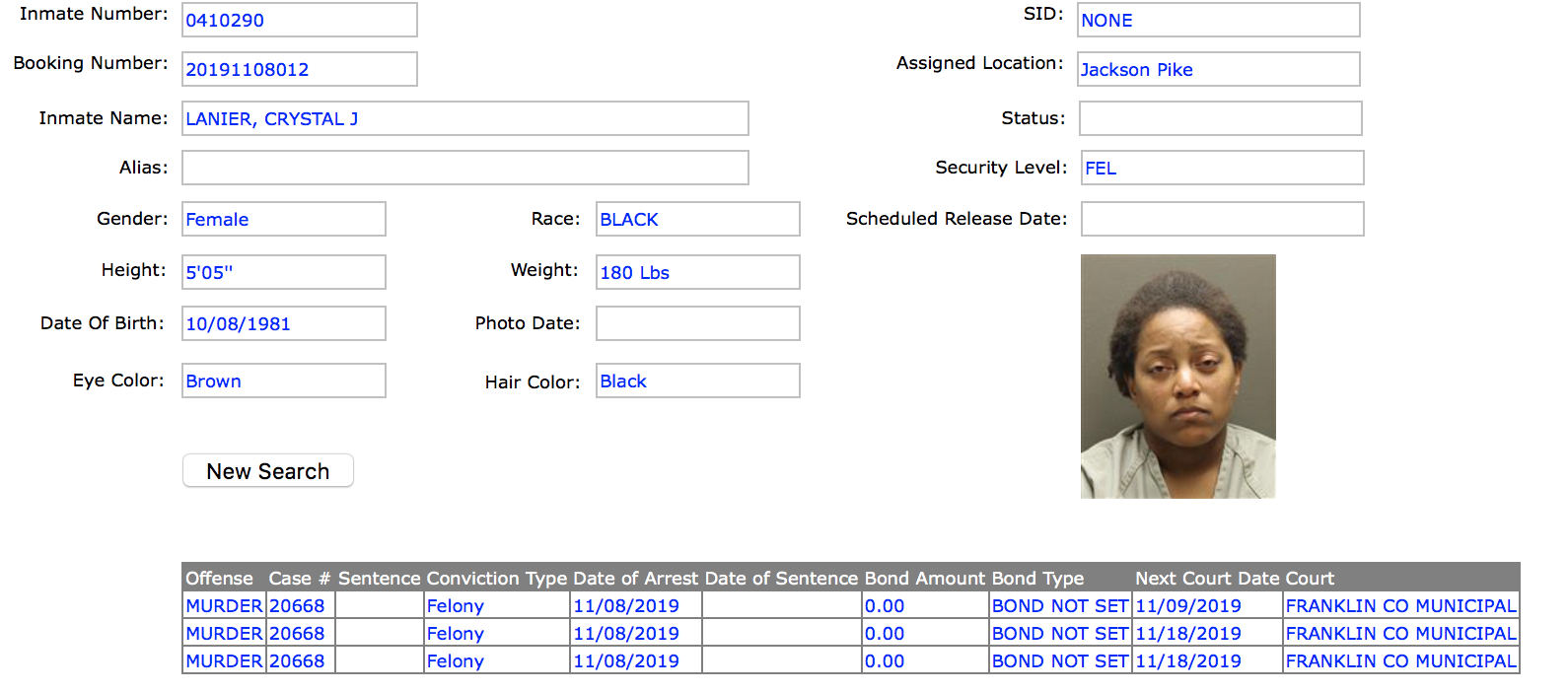Click the Date Of Birth field

[283, 323]
